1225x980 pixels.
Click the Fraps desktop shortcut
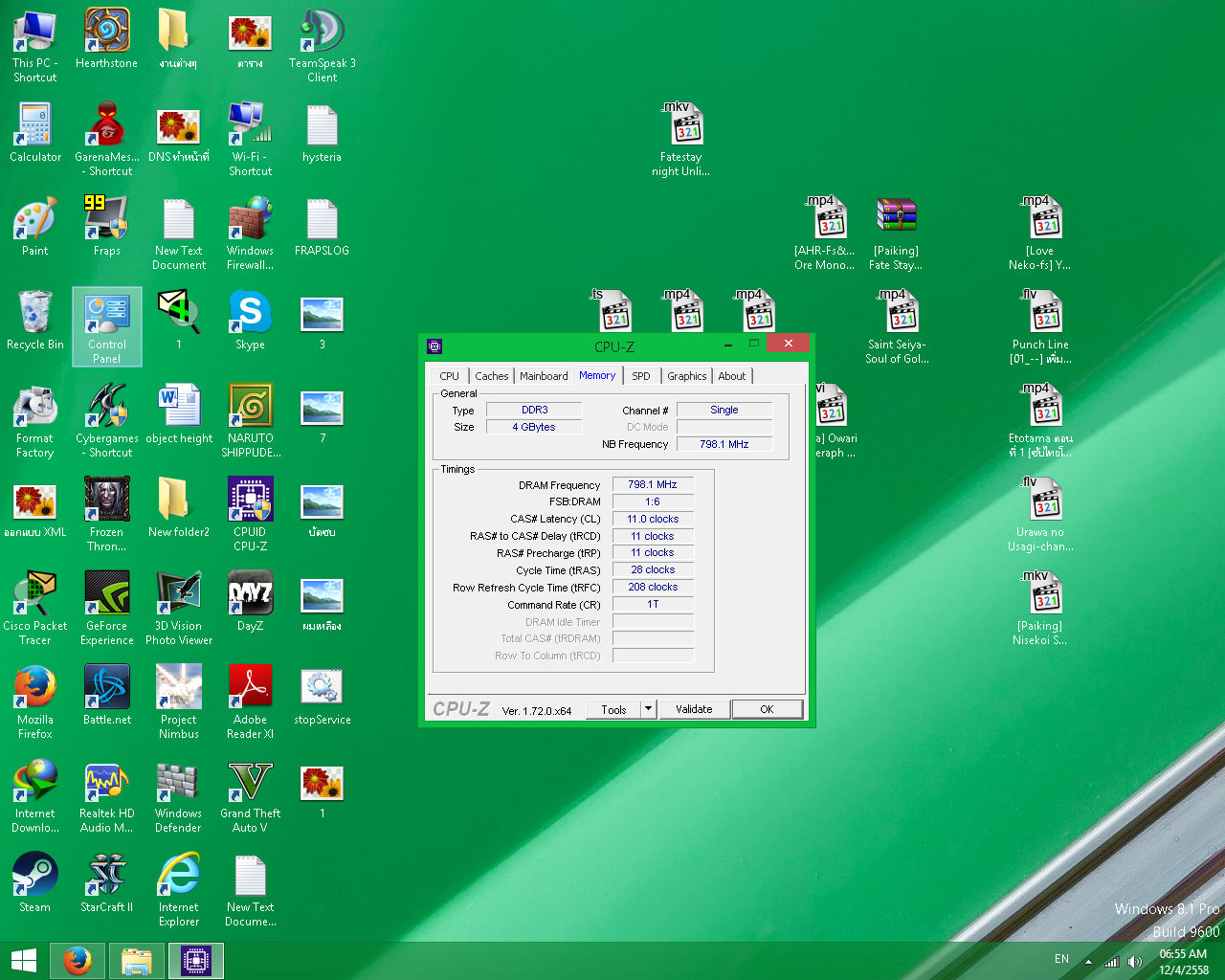point(106,219)
